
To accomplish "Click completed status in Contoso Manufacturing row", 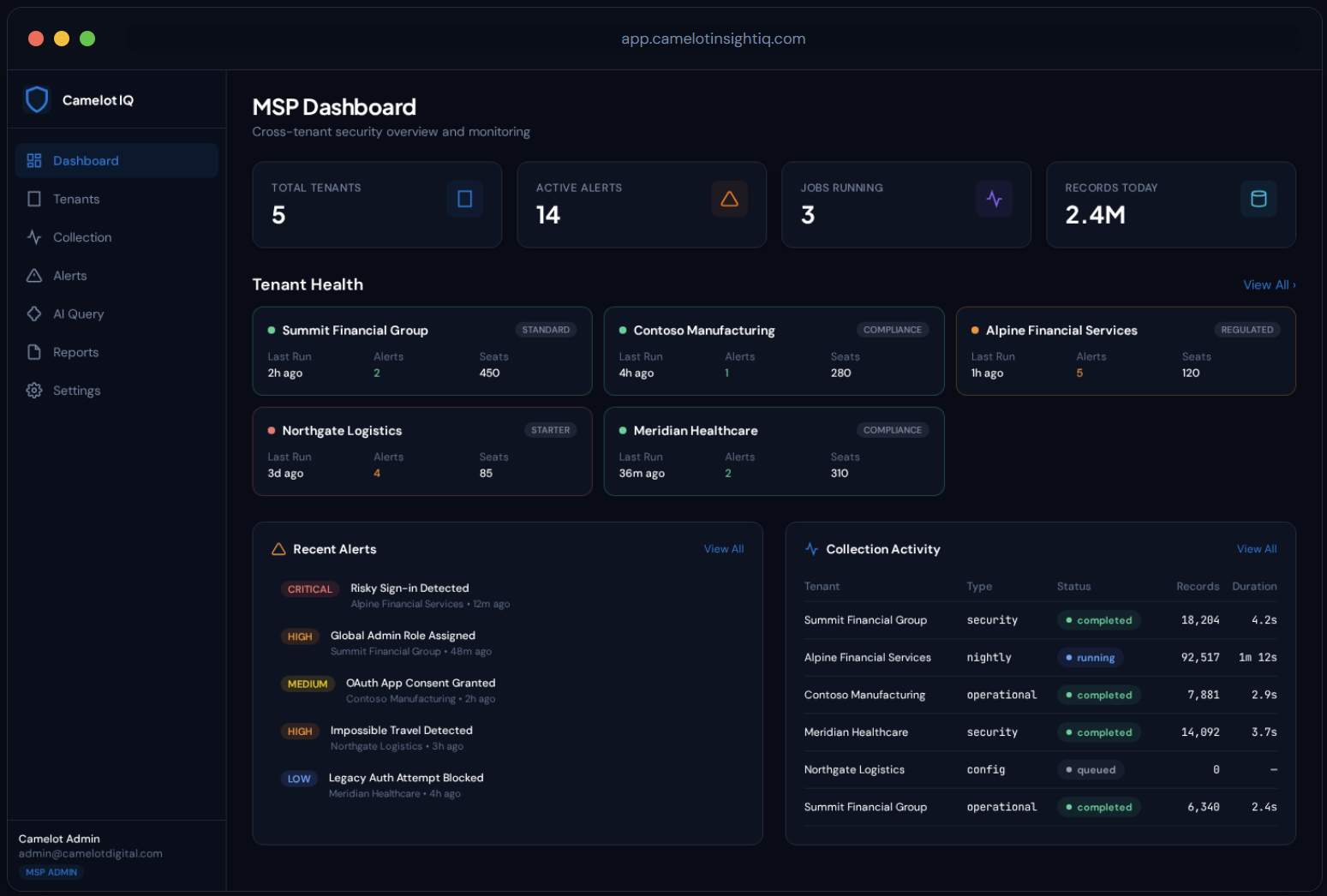I will (1098, 695).
